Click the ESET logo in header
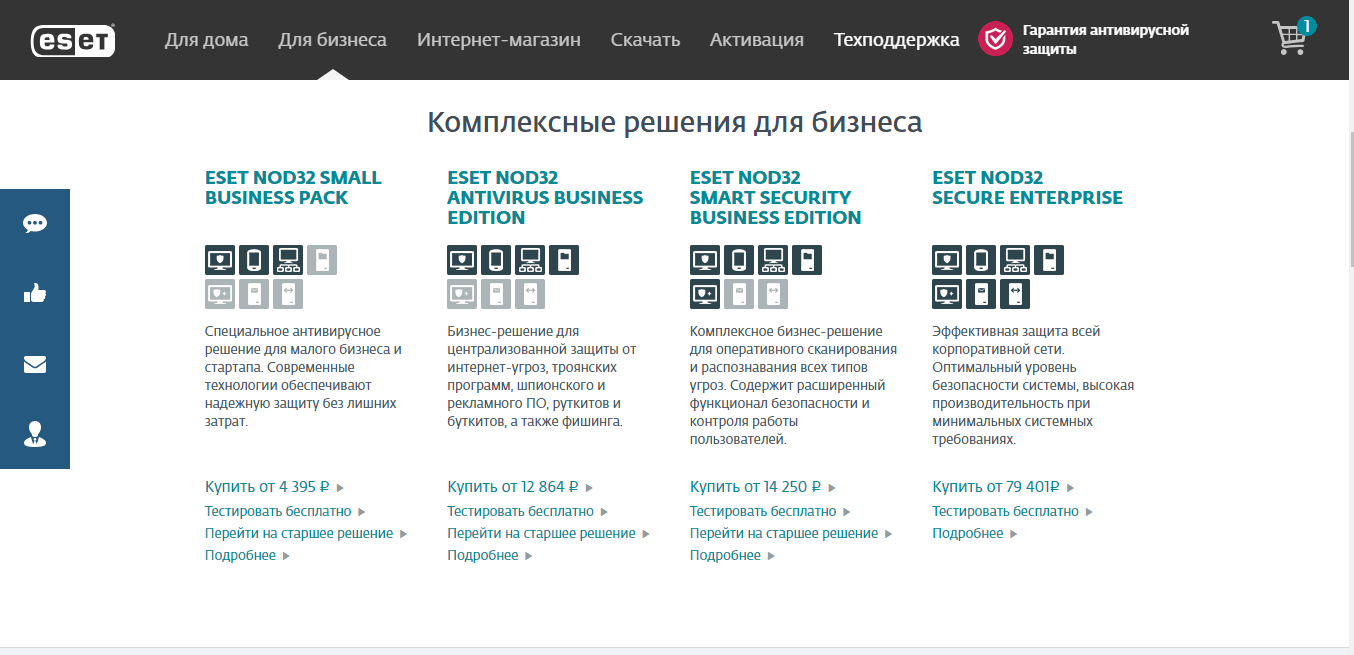Screen dimensions: 1354x655 click(73, 40)
